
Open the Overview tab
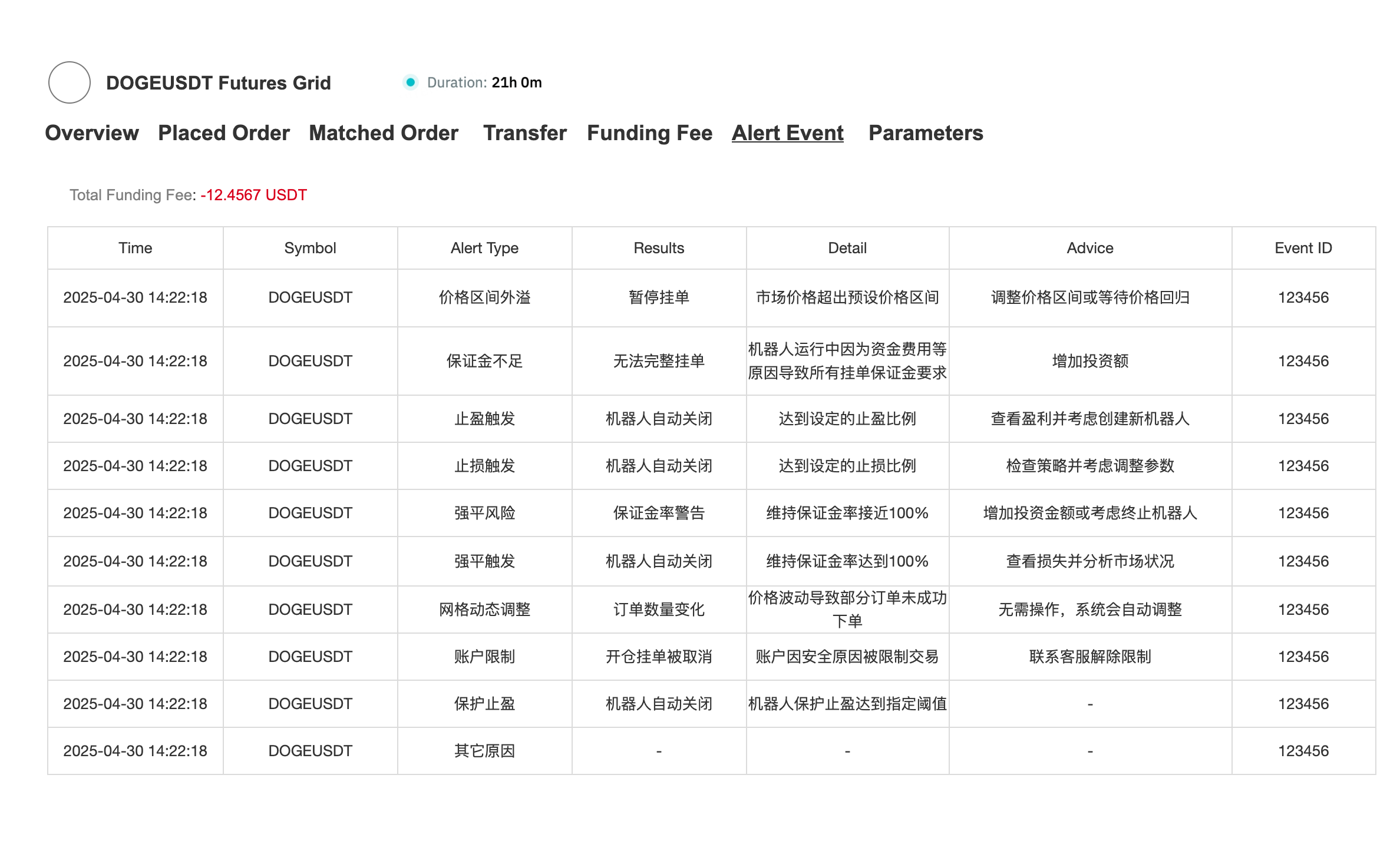click(92, 133)
